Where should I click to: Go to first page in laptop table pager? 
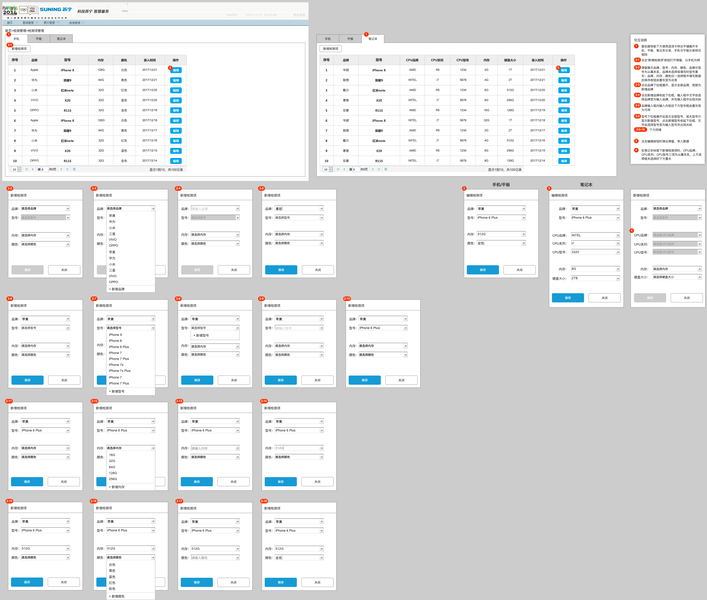pyautogui.click(x=338, y=169)
